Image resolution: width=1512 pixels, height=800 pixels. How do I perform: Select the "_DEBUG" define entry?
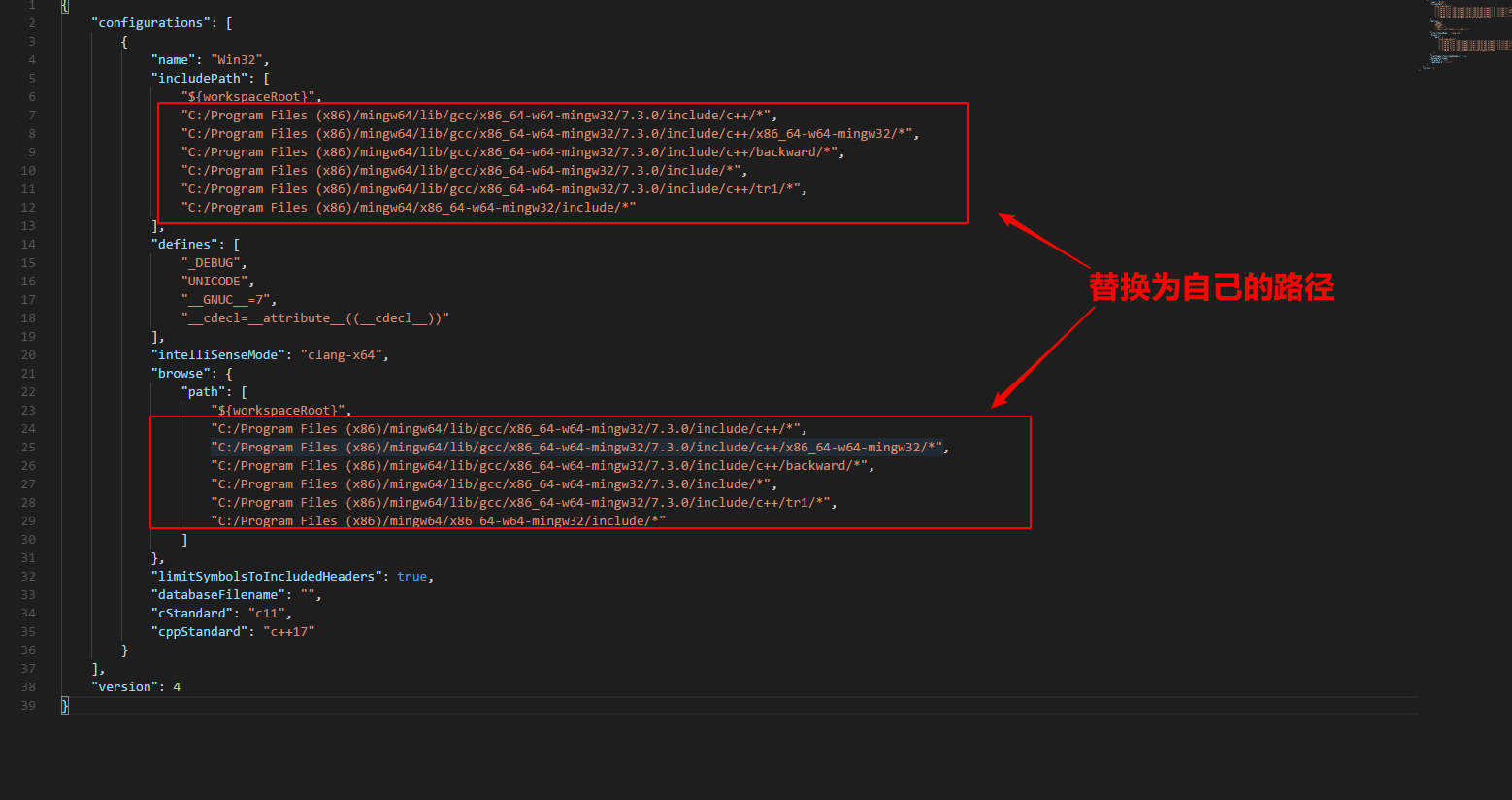point(214,262)
